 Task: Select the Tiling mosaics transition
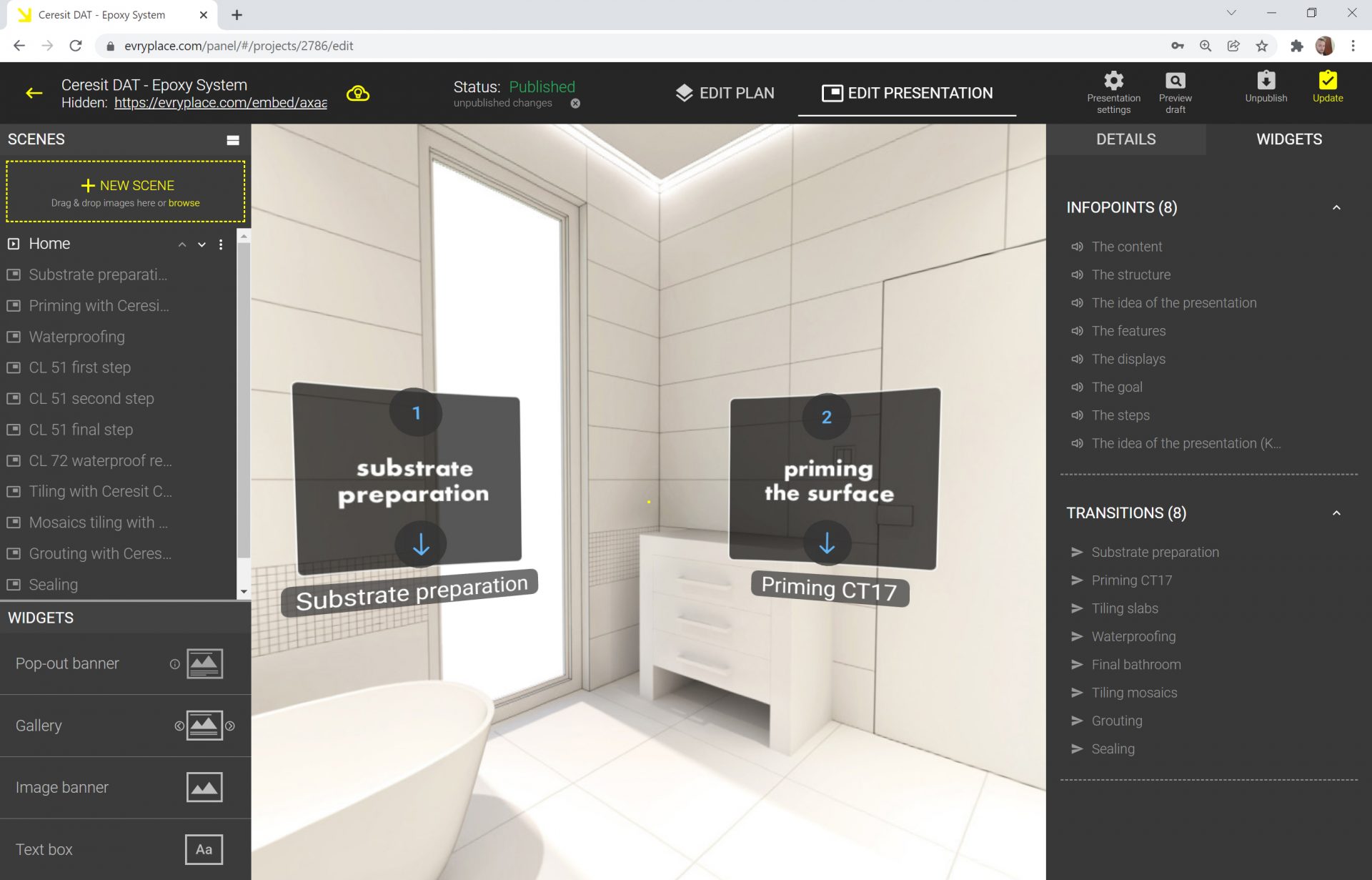click(x=1134, y=693)
